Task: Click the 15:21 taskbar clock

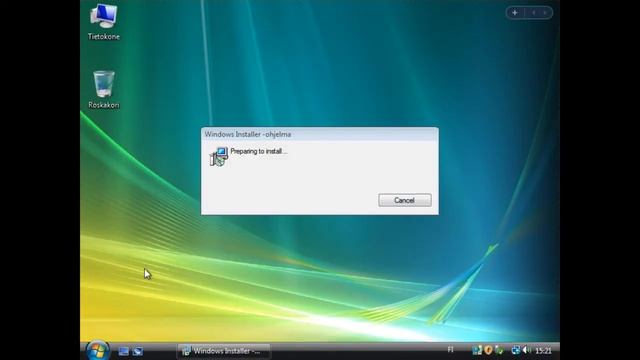Action: click(543, 351)
